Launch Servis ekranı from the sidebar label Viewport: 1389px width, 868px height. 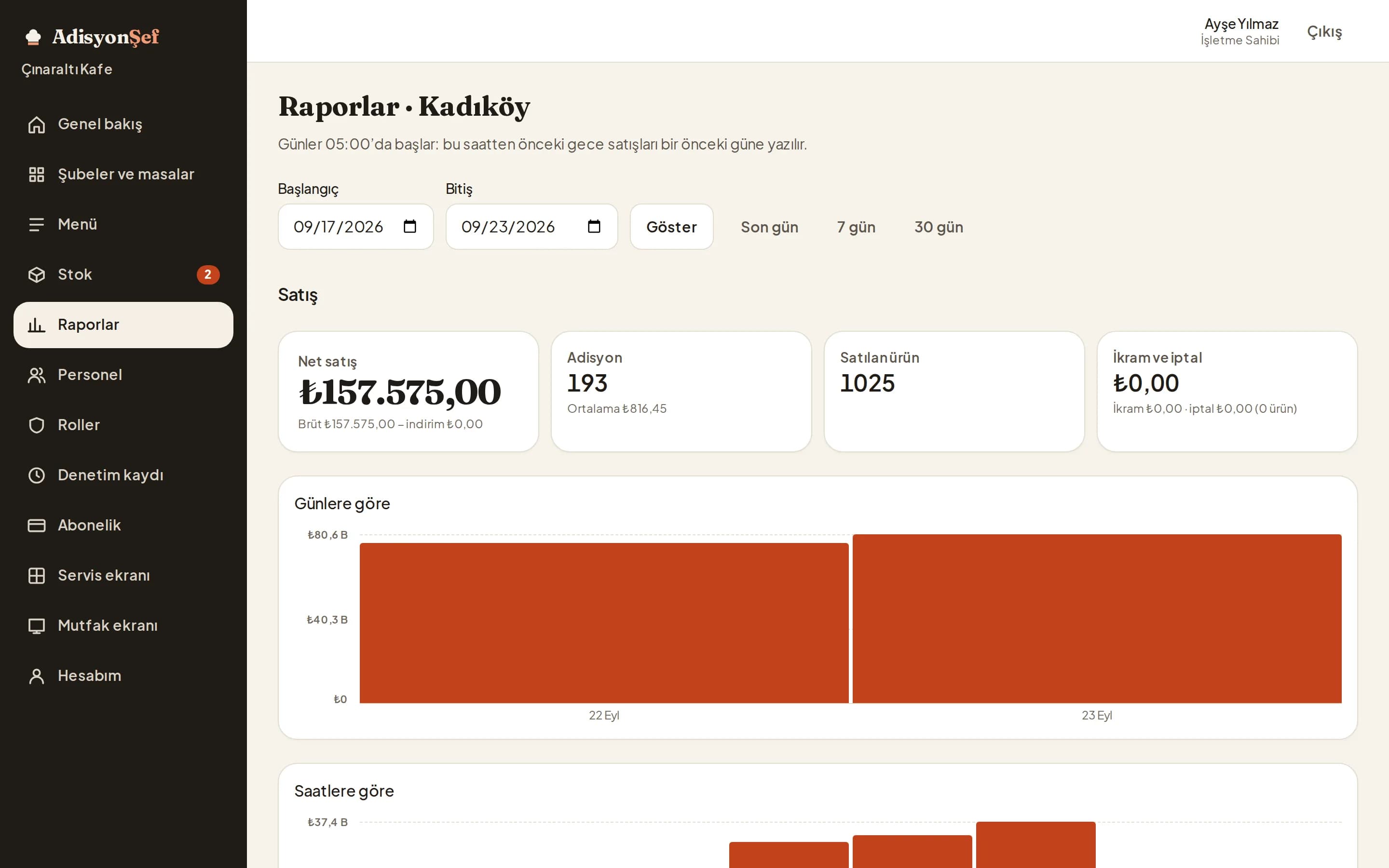point(104,575)
